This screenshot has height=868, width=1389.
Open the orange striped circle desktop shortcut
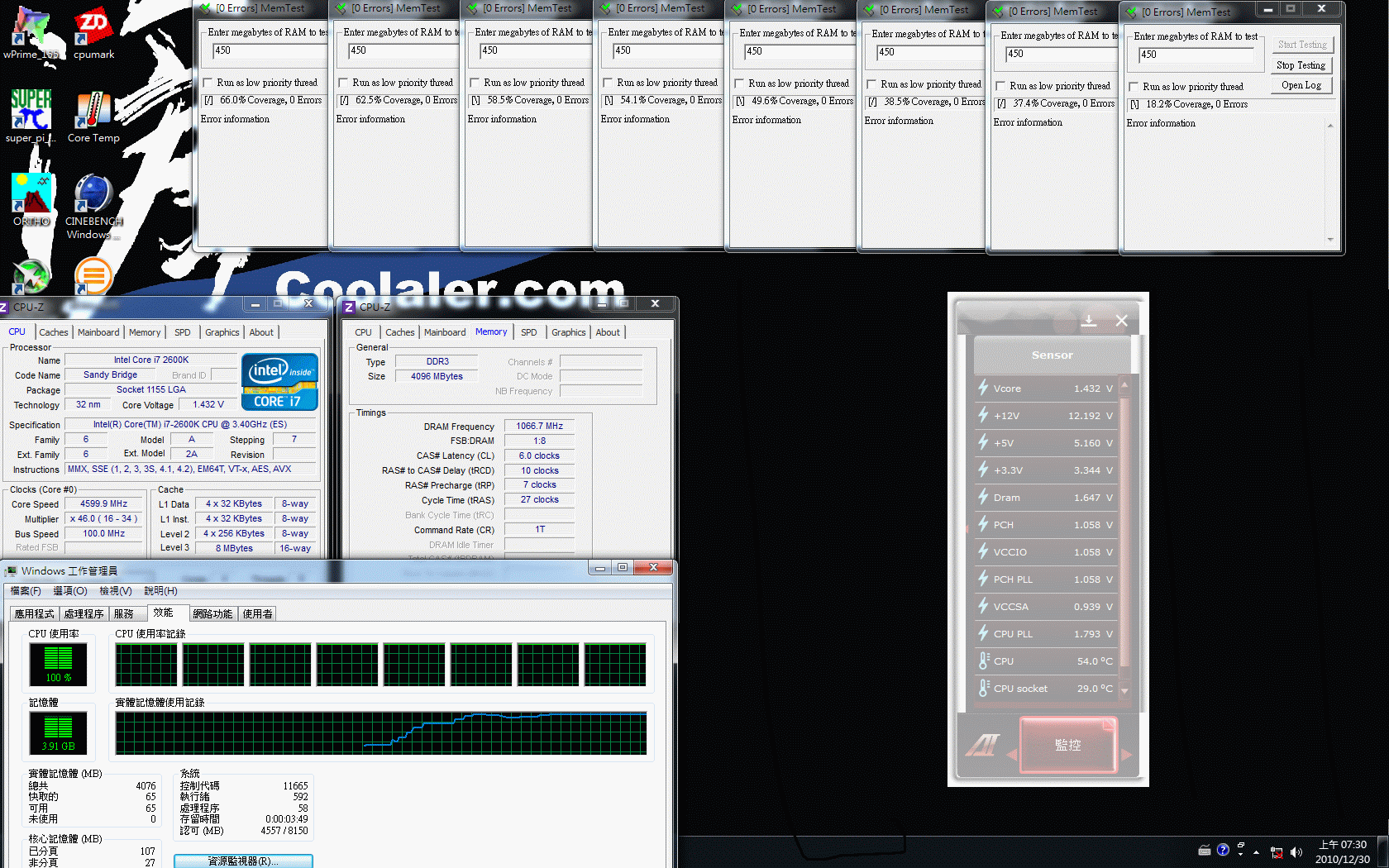click(93, 276)
